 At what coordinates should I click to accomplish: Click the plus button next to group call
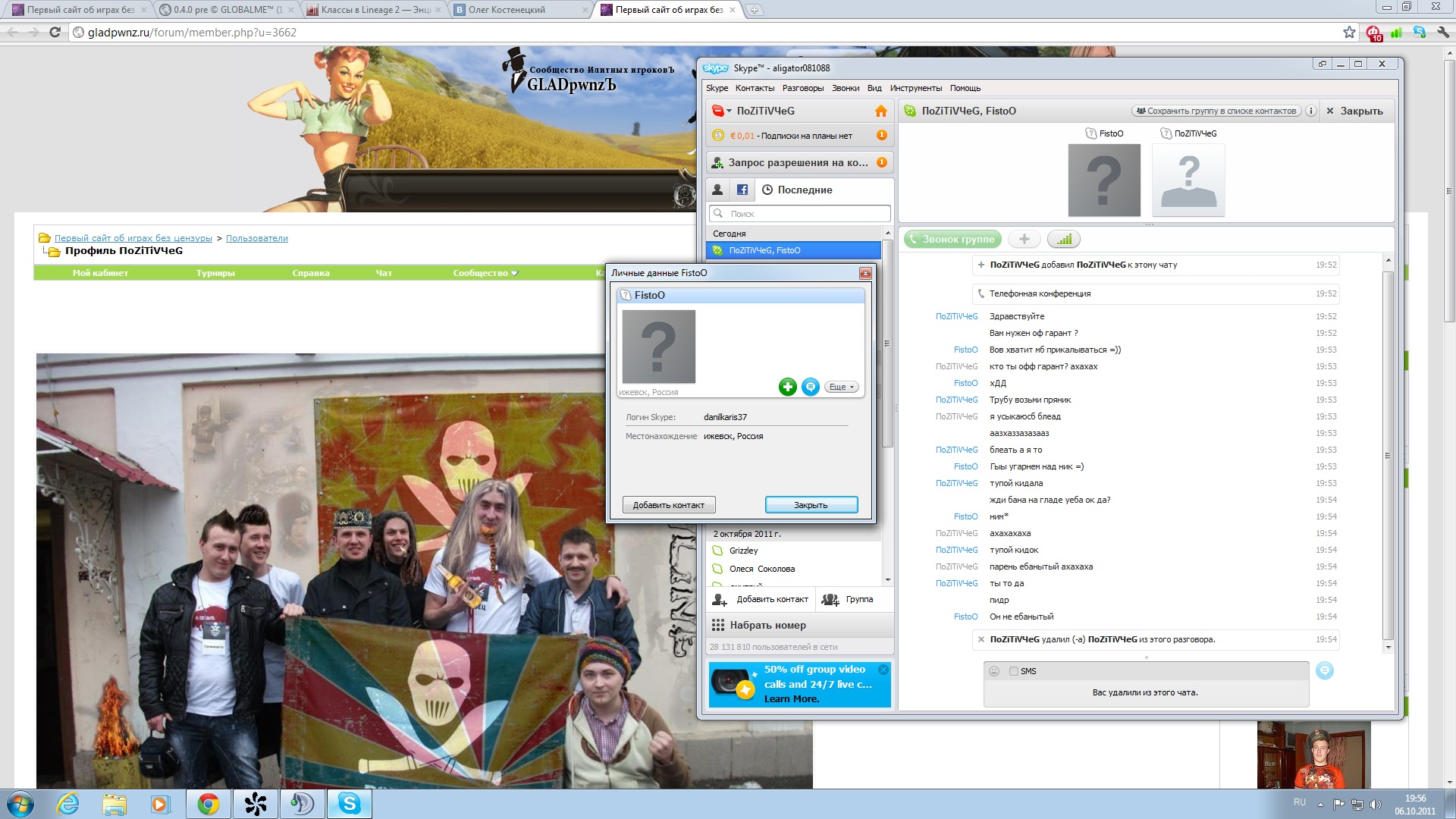pyautogui.click(x=1024, y=240)
